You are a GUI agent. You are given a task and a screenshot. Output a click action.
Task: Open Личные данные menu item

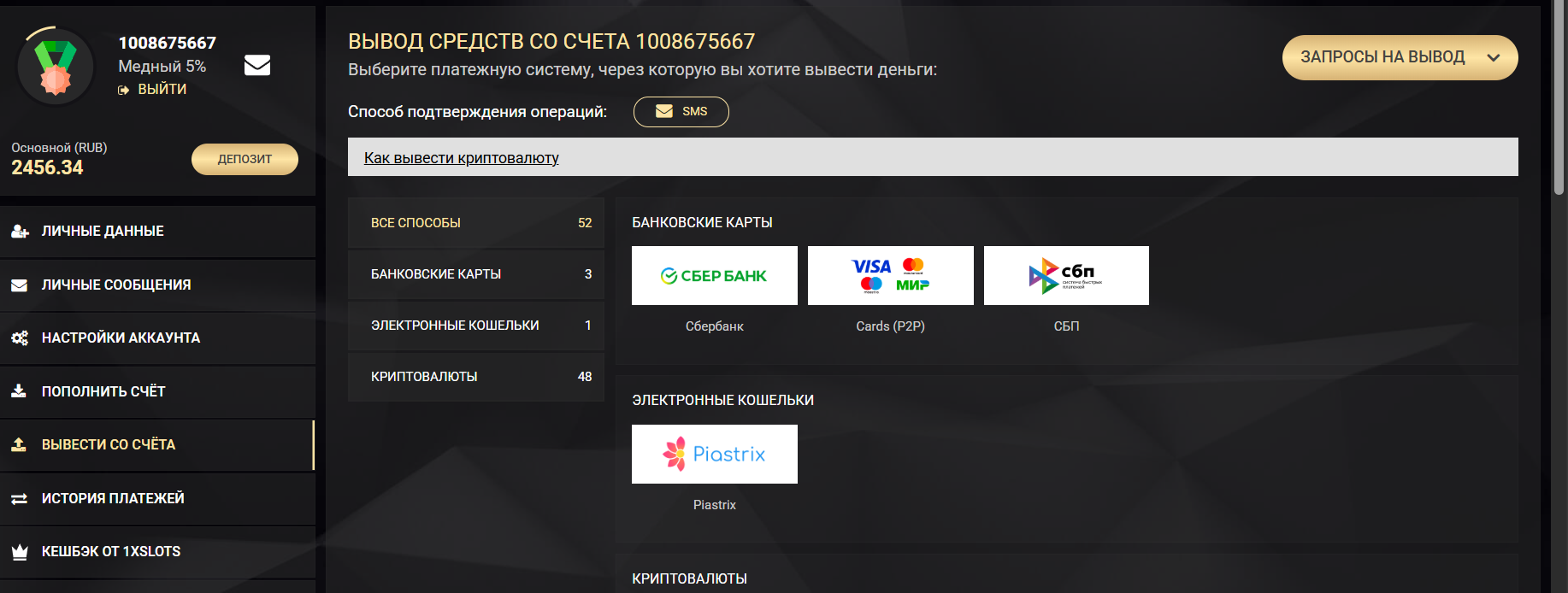pyautogui.click(x=103, y=232)
